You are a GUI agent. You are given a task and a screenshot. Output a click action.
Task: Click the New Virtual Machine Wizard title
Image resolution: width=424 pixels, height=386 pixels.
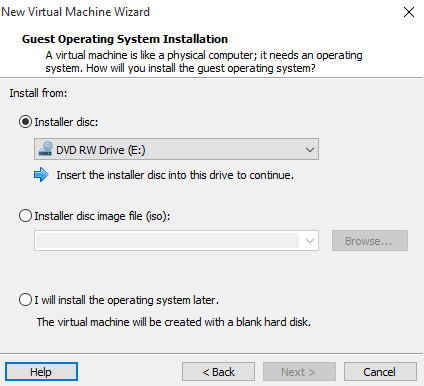[x=75, y=12]
